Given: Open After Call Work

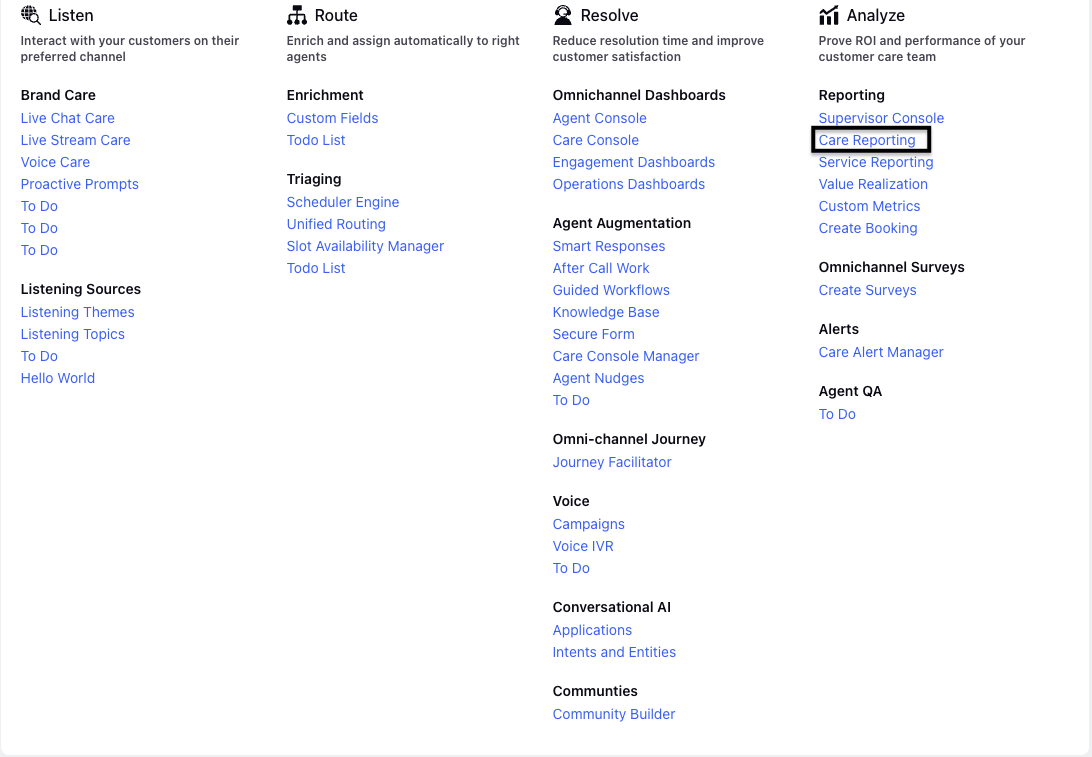Looking at the screenshot, I should pyautogui.click(x=601, y=268).
